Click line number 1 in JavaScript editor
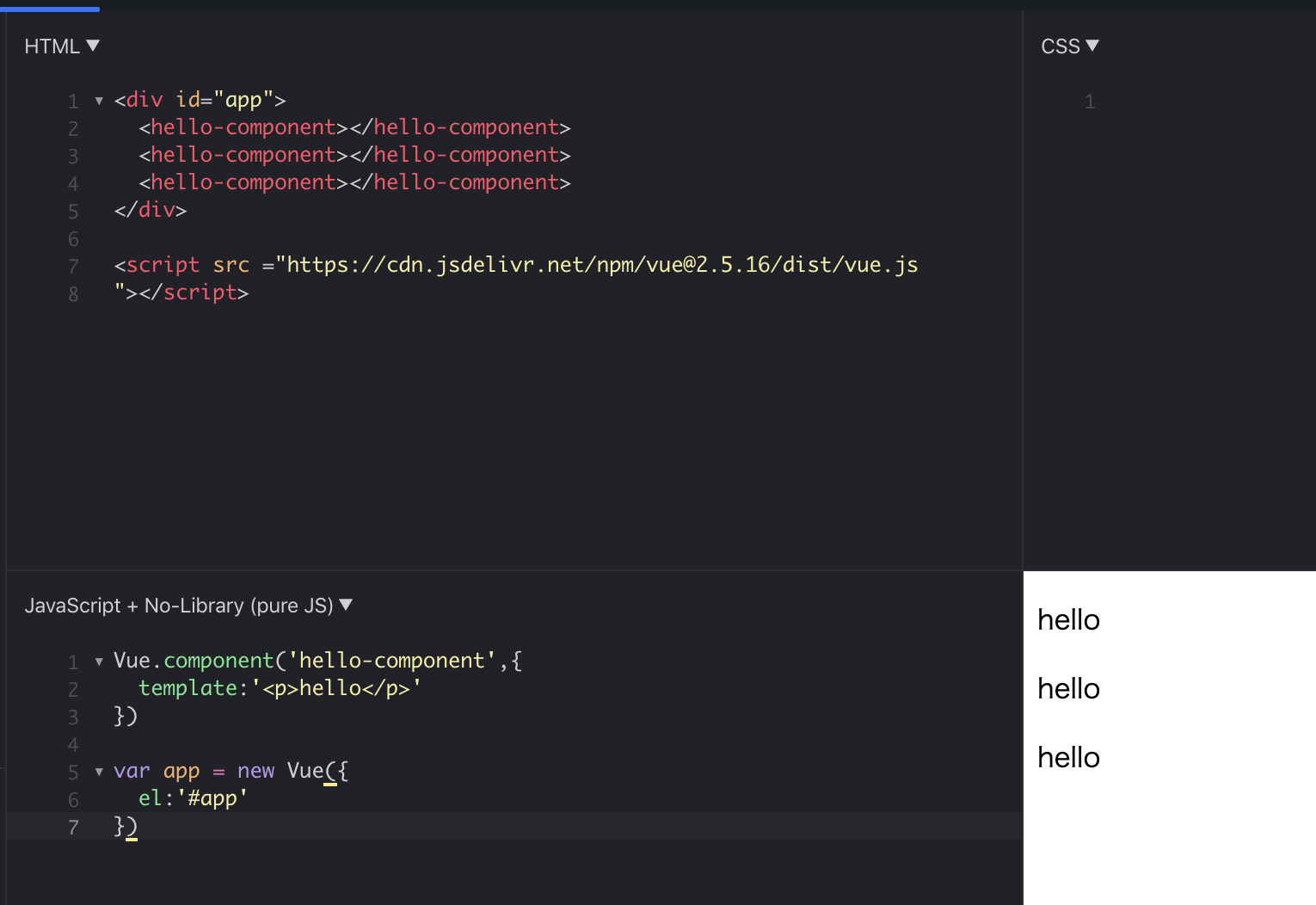The image size is (1316, 905). [73, 662]
